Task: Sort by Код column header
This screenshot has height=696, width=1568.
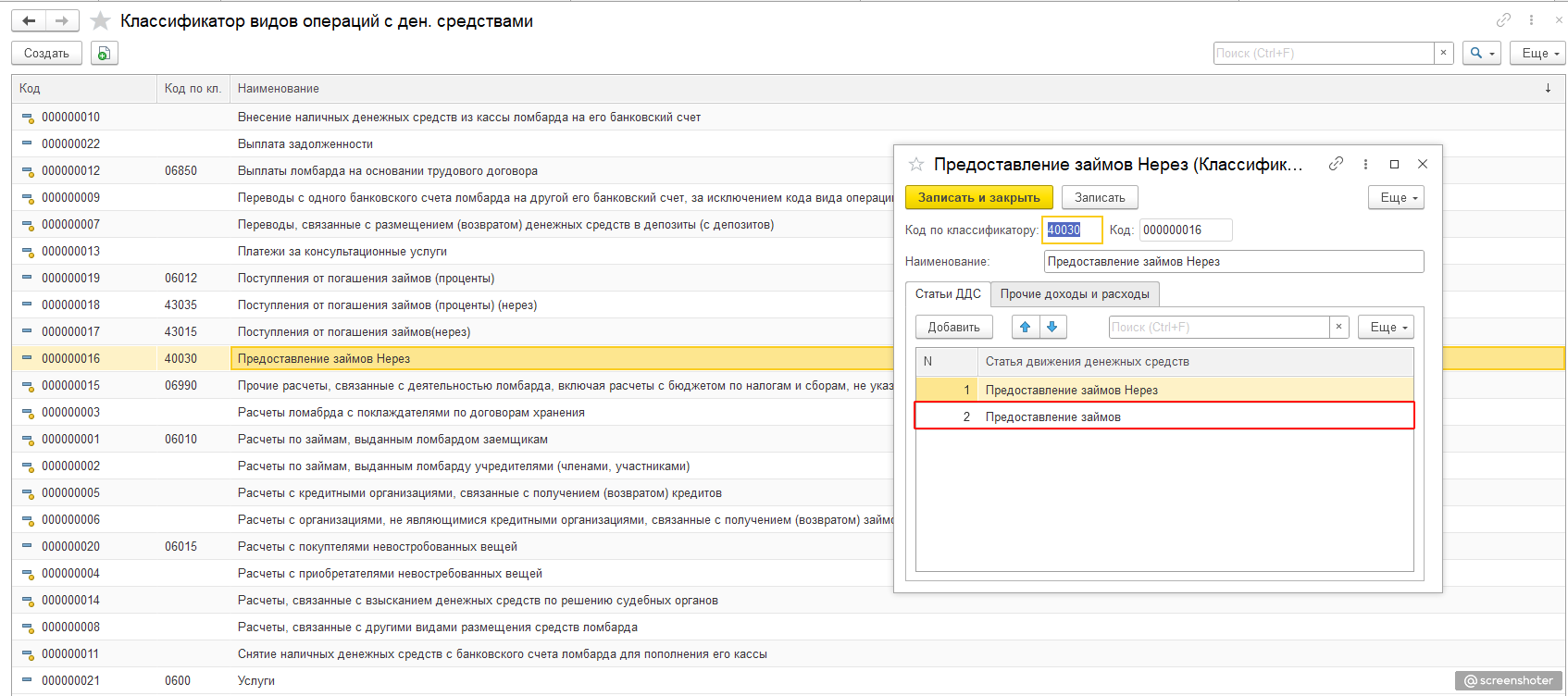Action: click(x=84, y=89)
